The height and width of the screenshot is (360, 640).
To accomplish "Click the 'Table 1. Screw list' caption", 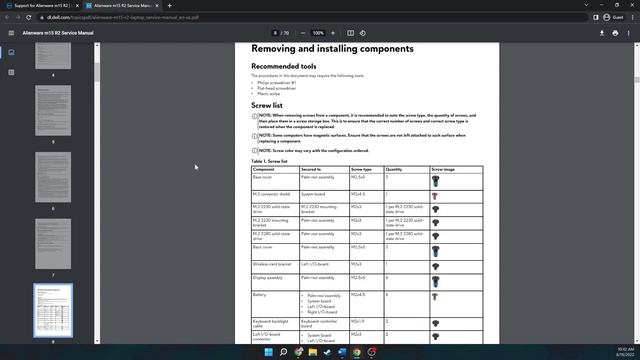I will pos(269,161).
